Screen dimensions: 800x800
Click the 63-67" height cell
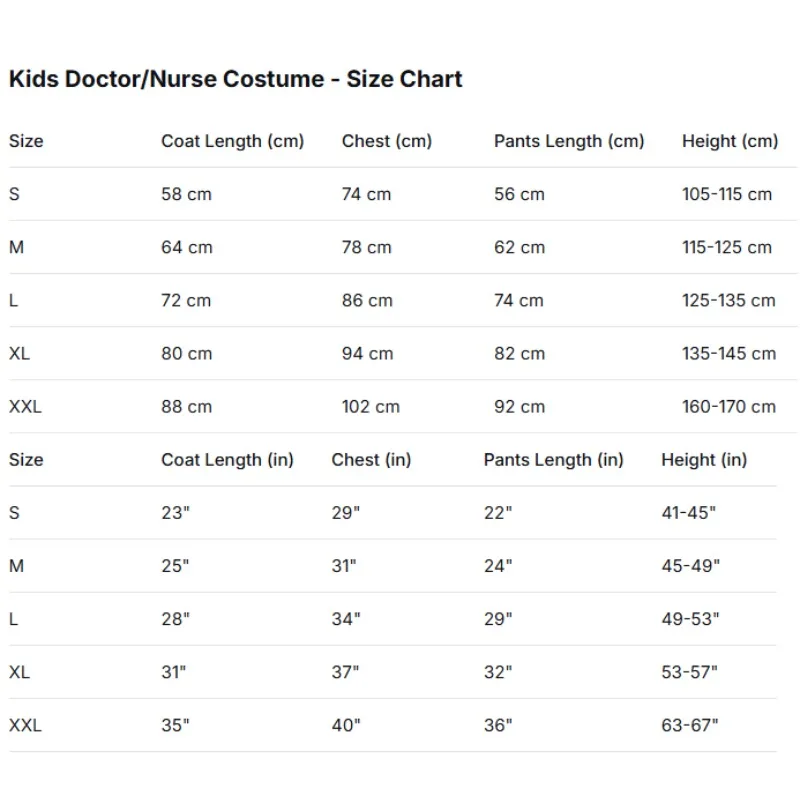point(689,725)
